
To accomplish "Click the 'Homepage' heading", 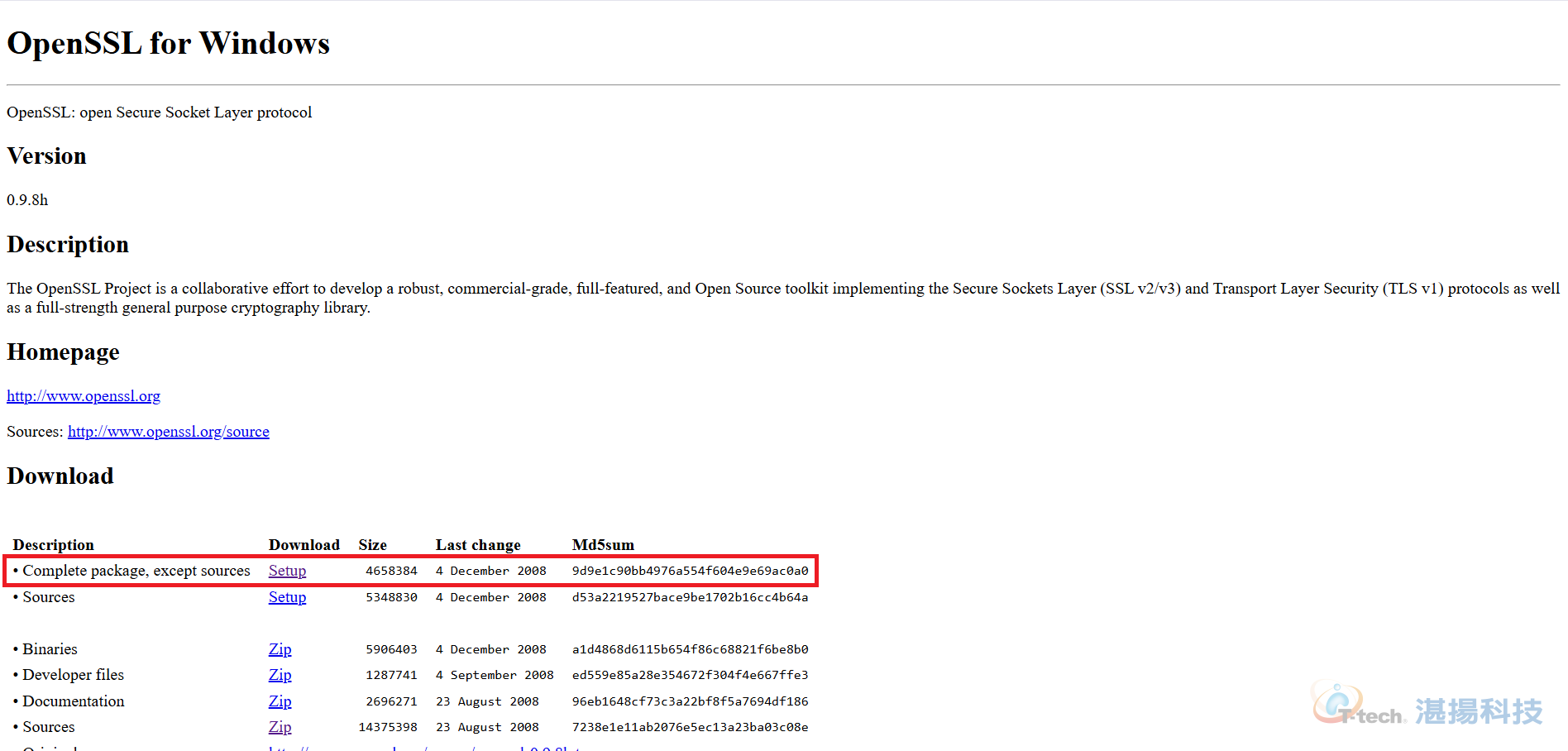I will coord(63,352).
